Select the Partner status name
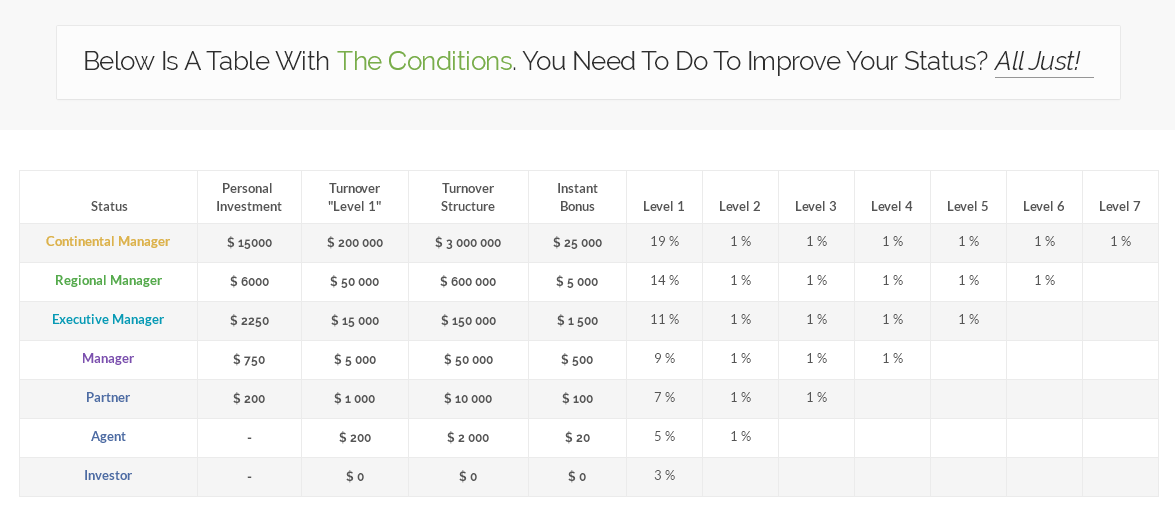 108,397
